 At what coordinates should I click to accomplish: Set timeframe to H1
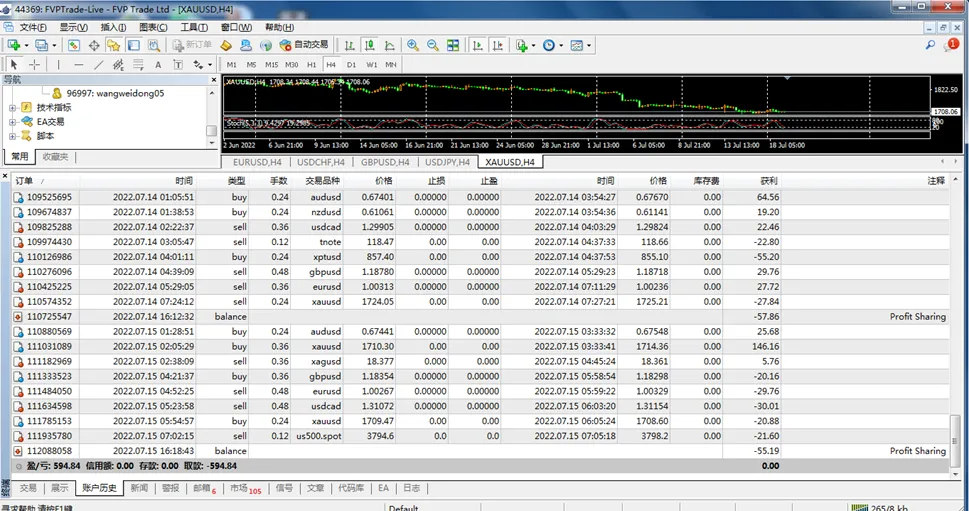(311, 64)
